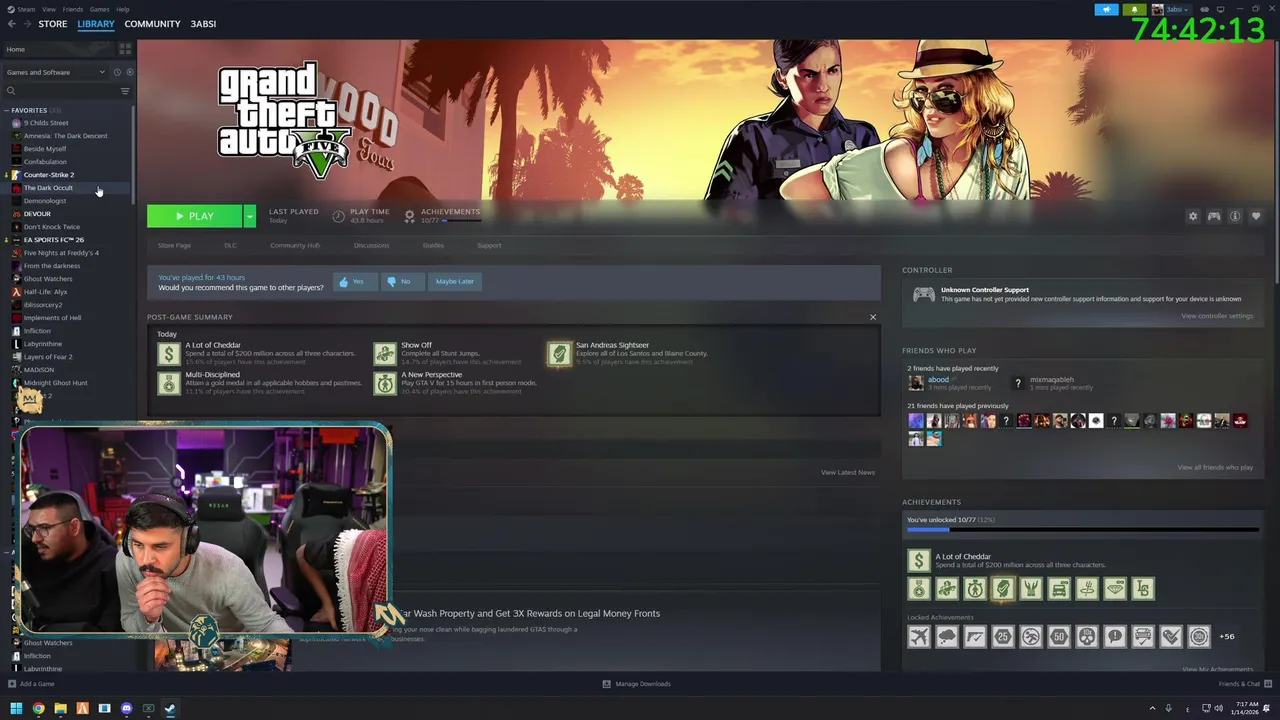Image resolution: width=1280 pixels, height=720 pixels.
Task: Open the Store Page tab
Action: coord(174,245)
